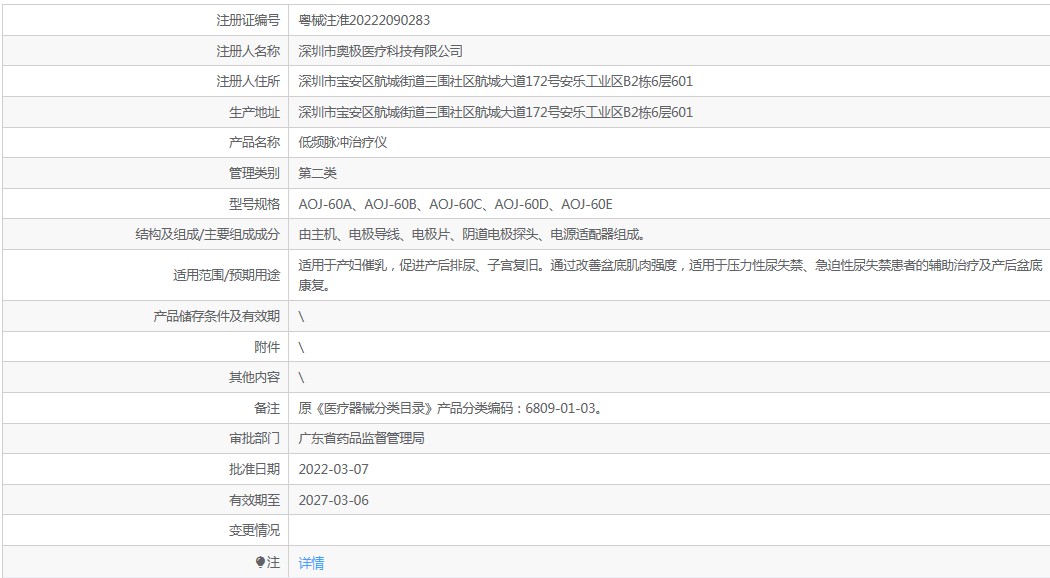Screen dimensions: 1050x578
Task: Click the 变更情况 label
Action: click(x=254, y=530)
